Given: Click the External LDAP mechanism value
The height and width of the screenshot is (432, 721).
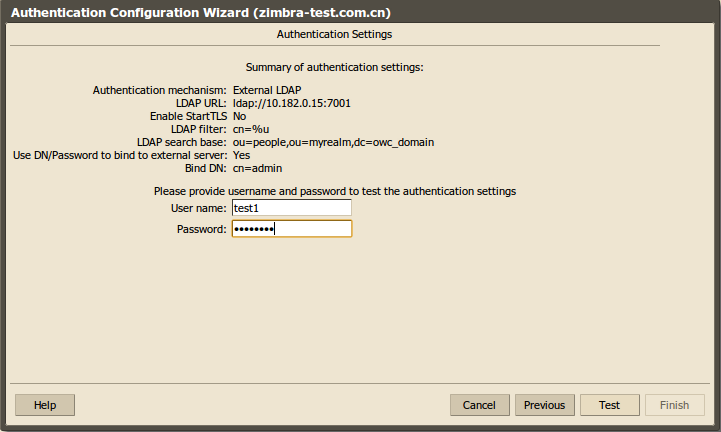Looking at the screenshot, I should [267, 90].
